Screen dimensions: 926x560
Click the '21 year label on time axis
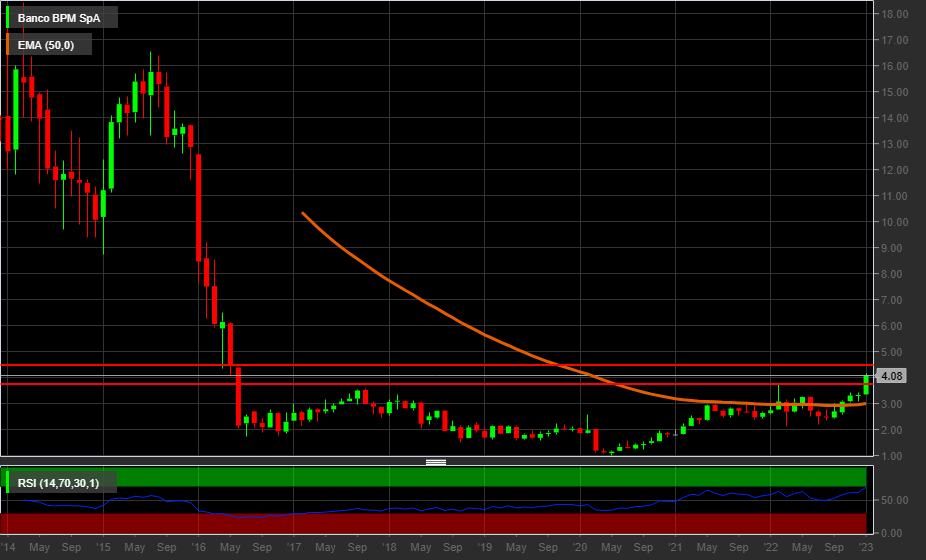click(x=675, y=547)
